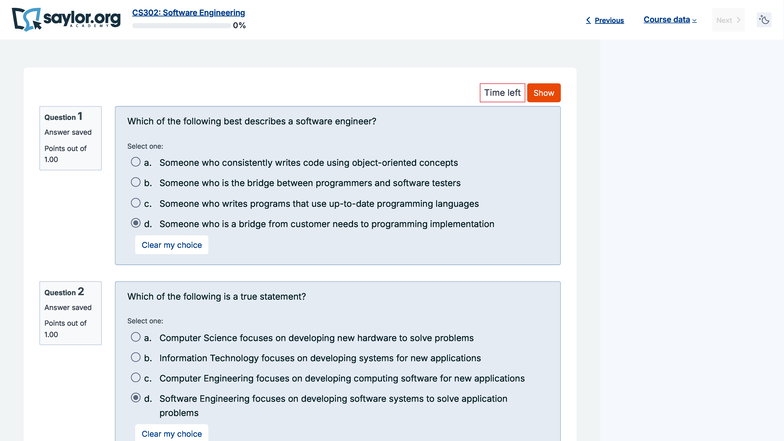This screenshot has height=441, width=784.
Task: Select option c up-to-date programming languages
Action: [136, 203]
